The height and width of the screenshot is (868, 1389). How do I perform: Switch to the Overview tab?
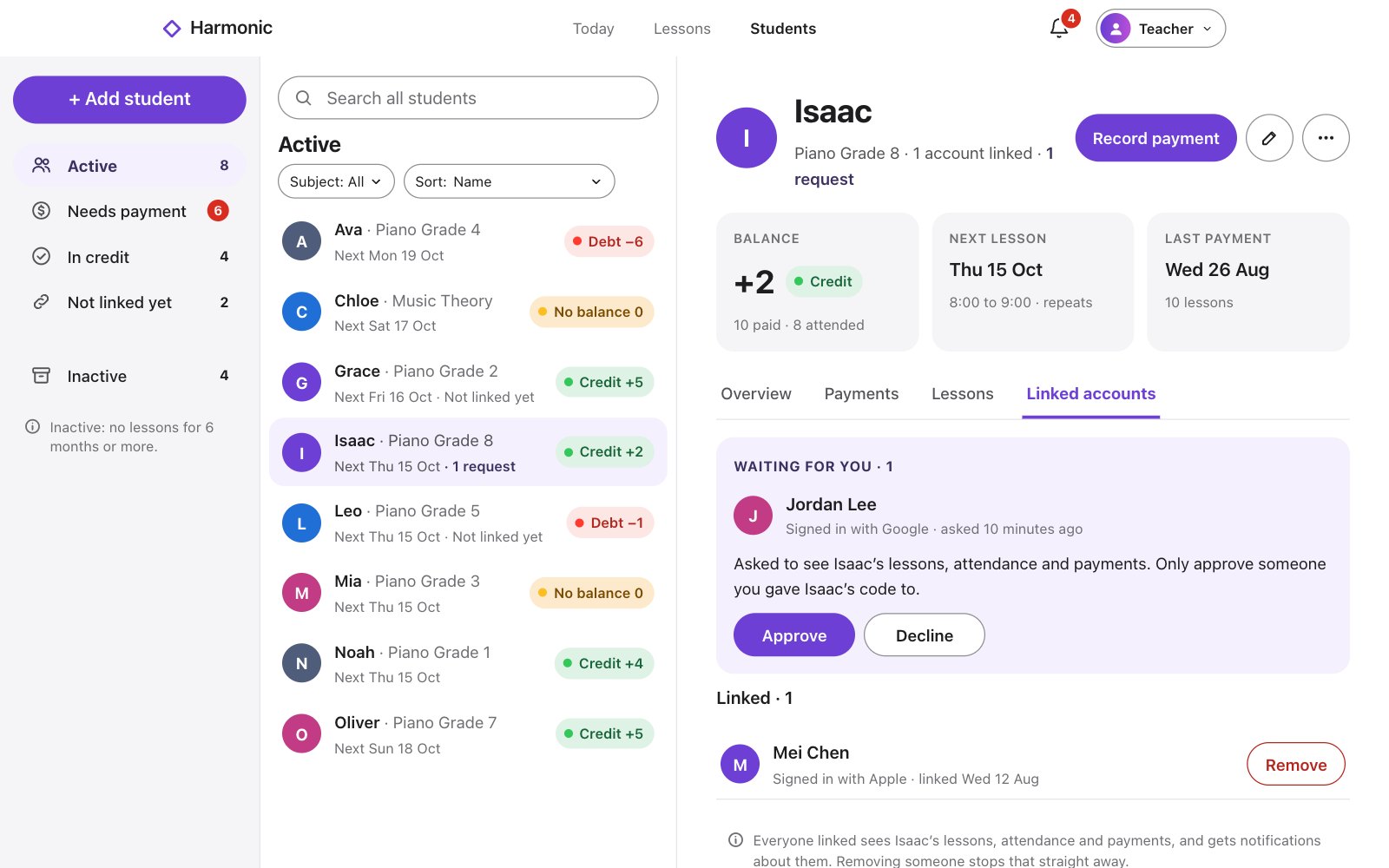coord(755,394)
